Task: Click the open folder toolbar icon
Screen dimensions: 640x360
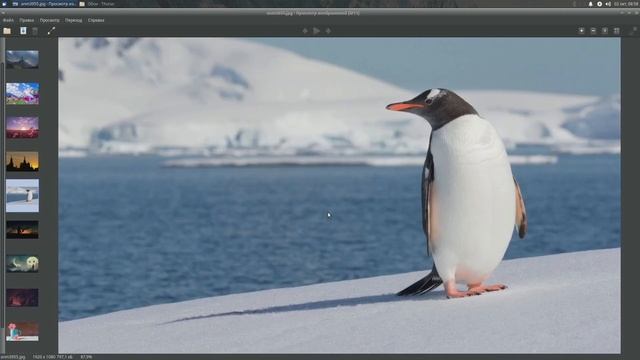Action: [x=7, y=31]
